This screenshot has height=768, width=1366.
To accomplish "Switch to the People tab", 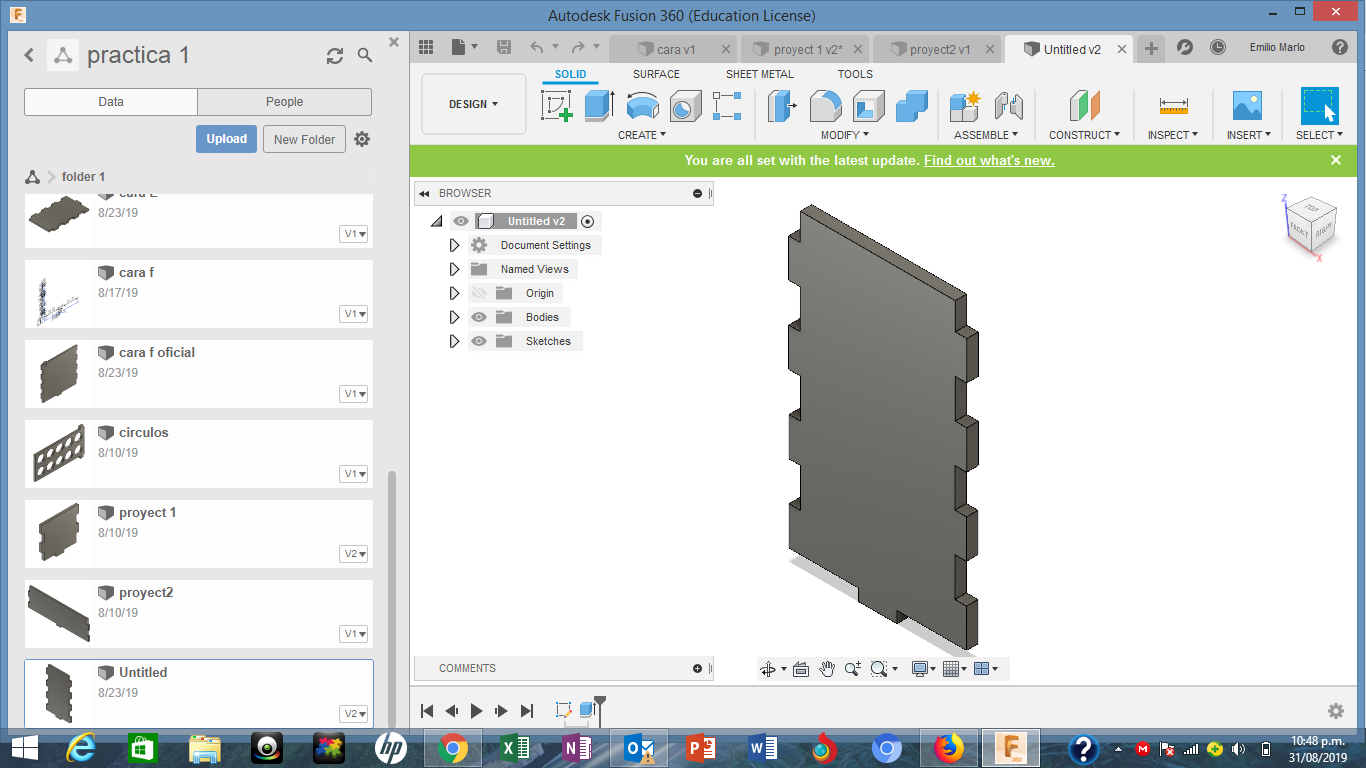I will (x=284, y=102).
